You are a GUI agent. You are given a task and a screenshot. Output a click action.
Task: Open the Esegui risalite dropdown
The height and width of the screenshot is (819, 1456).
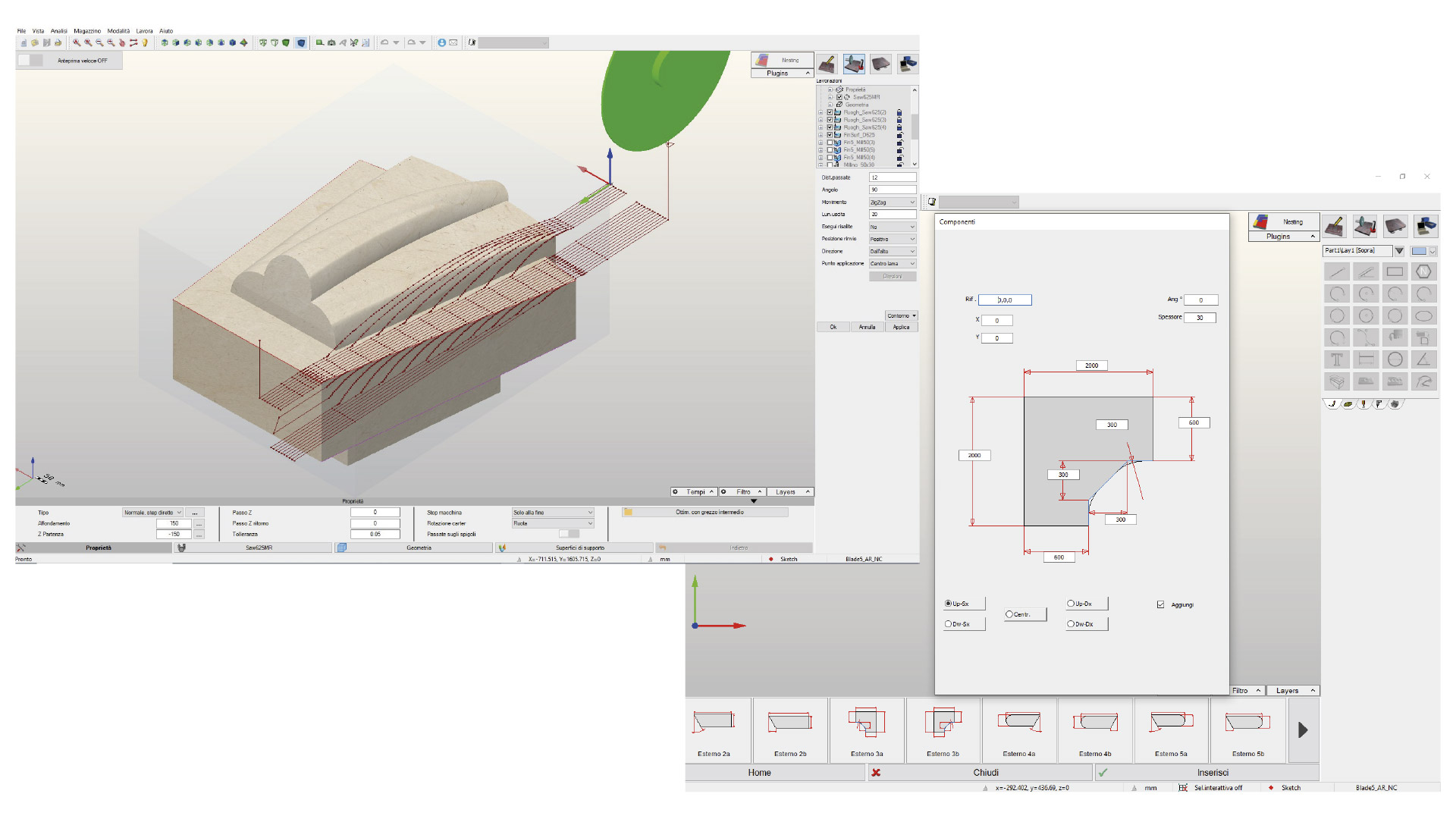[x=893, y=227]
